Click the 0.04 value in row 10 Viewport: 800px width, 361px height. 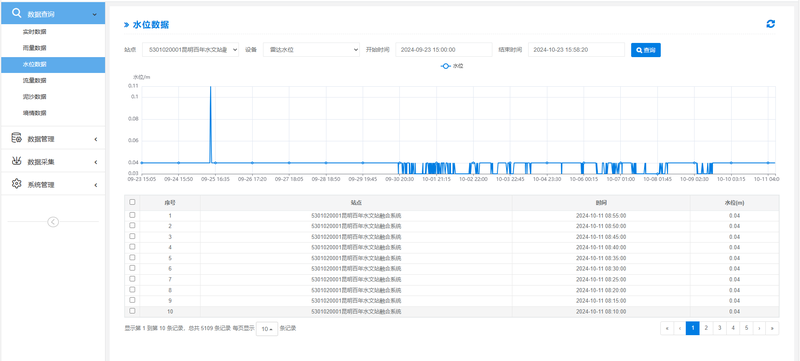735,311
